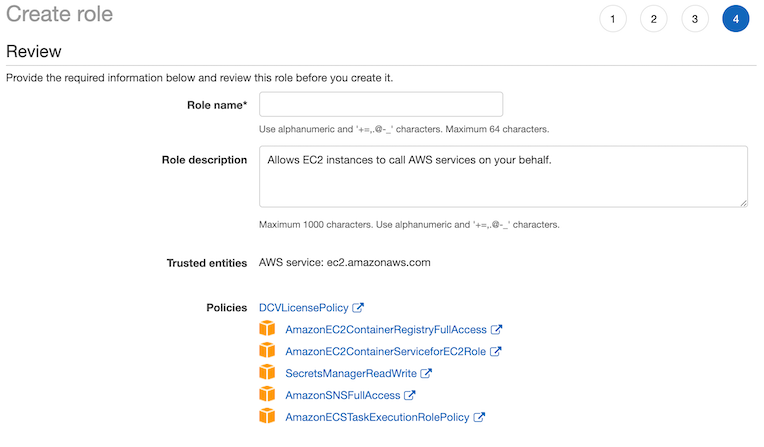Viewport: 764px width, 447px height.
Task: Open external link icon for AmazonEC2ContainerServiceforEC2Role
Action: point(496,351)
